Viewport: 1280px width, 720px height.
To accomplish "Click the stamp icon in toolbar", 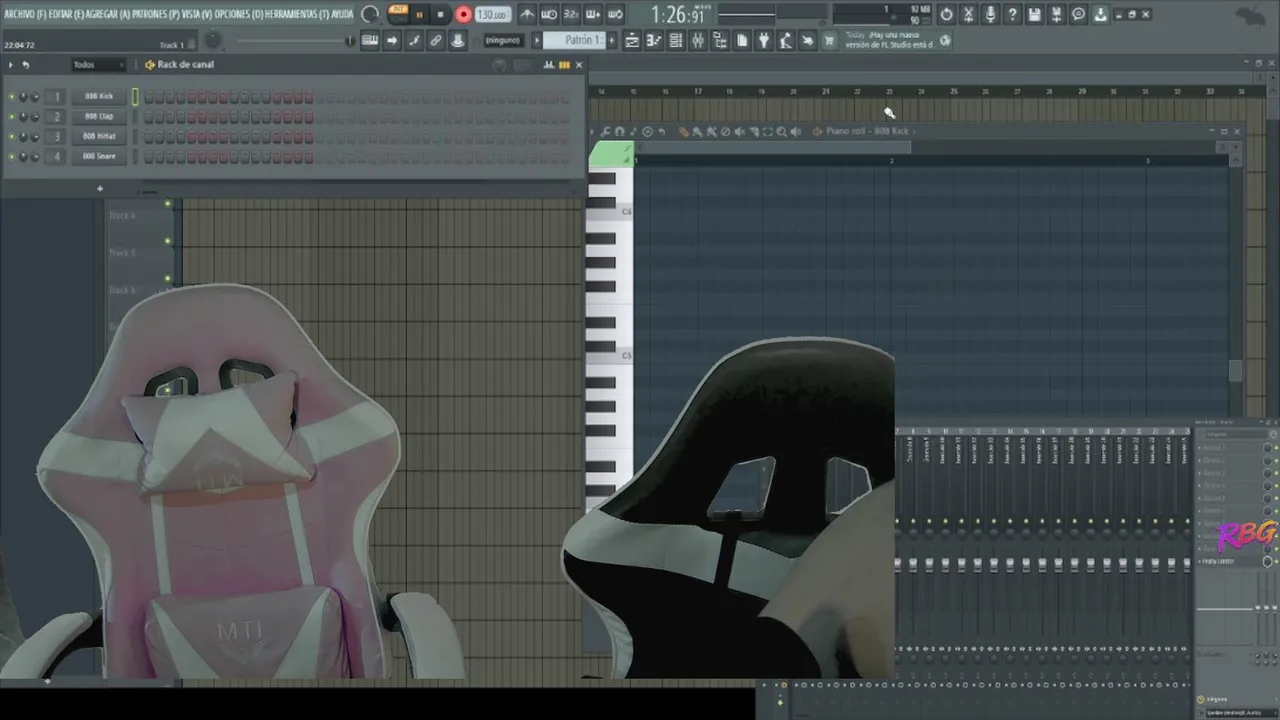I will (458, 41).
